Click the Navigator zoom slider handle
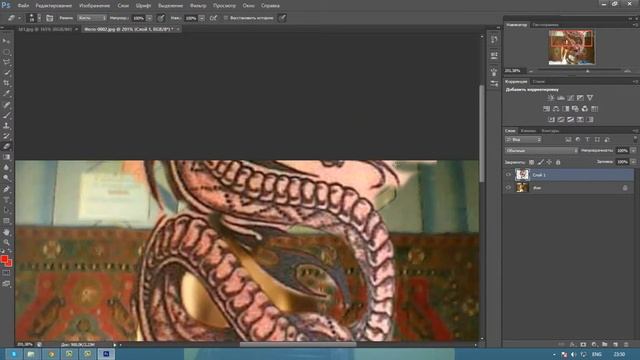Viewport: 640px width, 360px height. pos(587,71)
